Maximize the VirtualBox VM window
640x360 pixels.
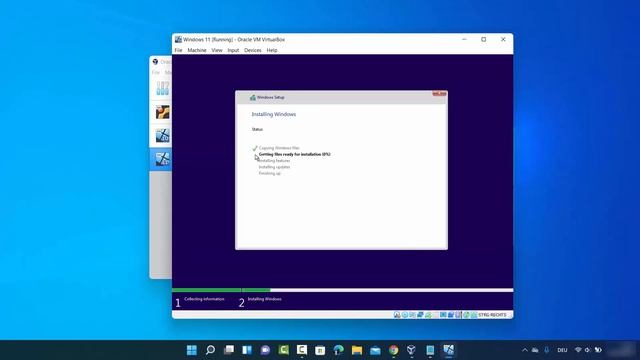pos(484,40)
